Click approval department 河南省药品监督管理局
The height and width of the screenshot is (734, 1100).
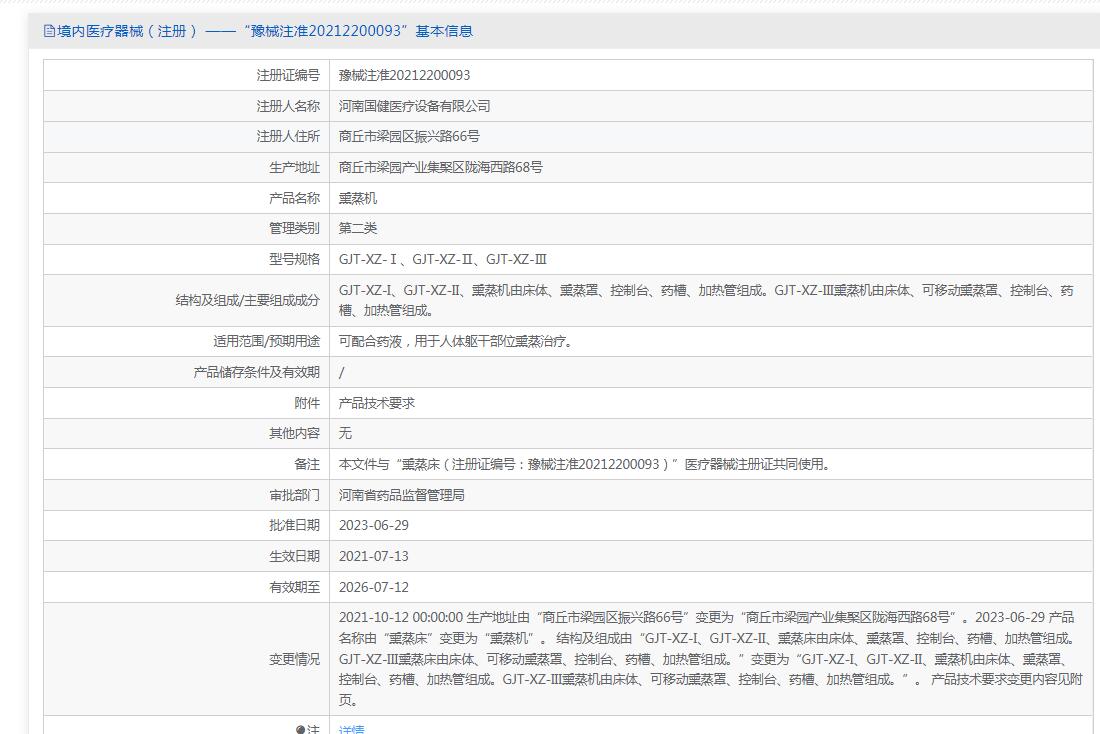tap(401, 494)
